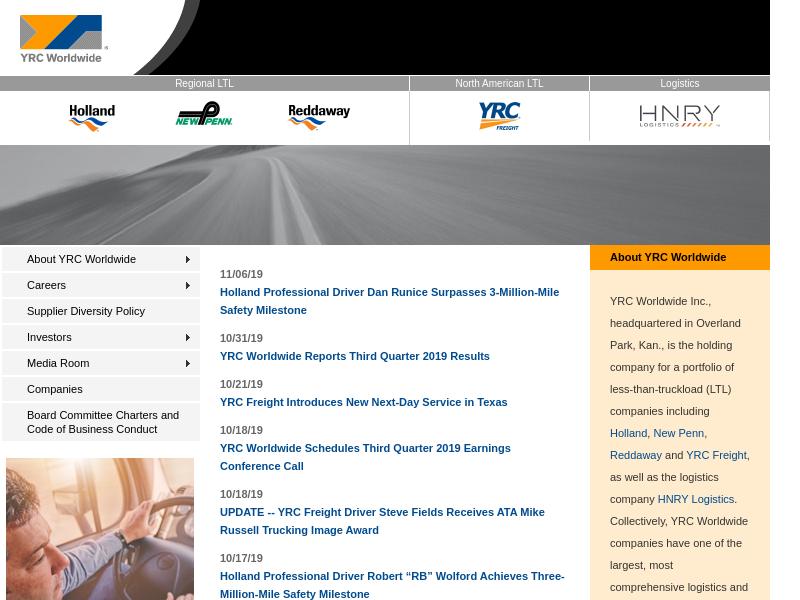
Task: Click the truck driver photo thumbnail
Action: (100, 529)
